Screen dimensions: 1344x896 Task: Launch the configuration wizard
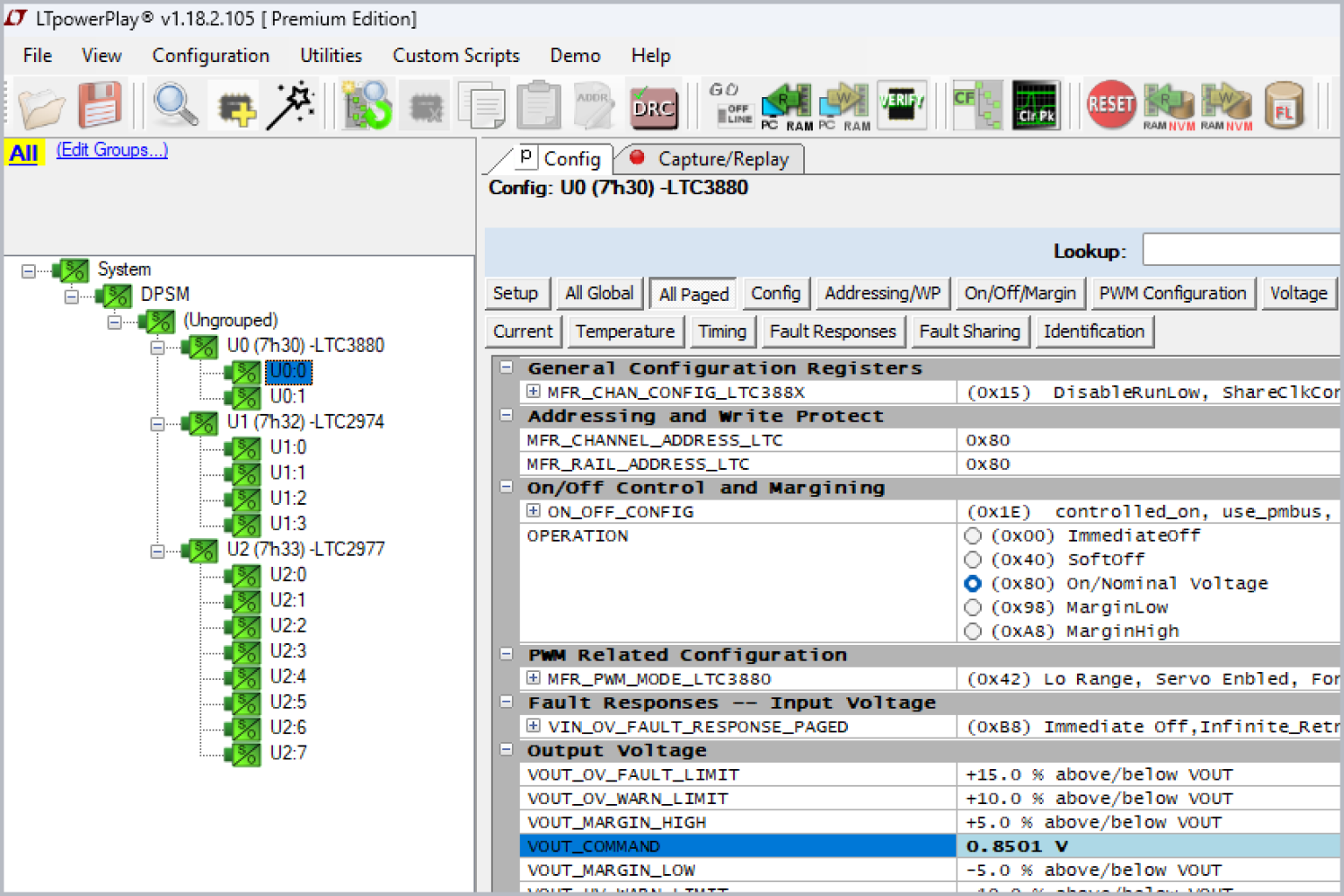pos(291,105)
